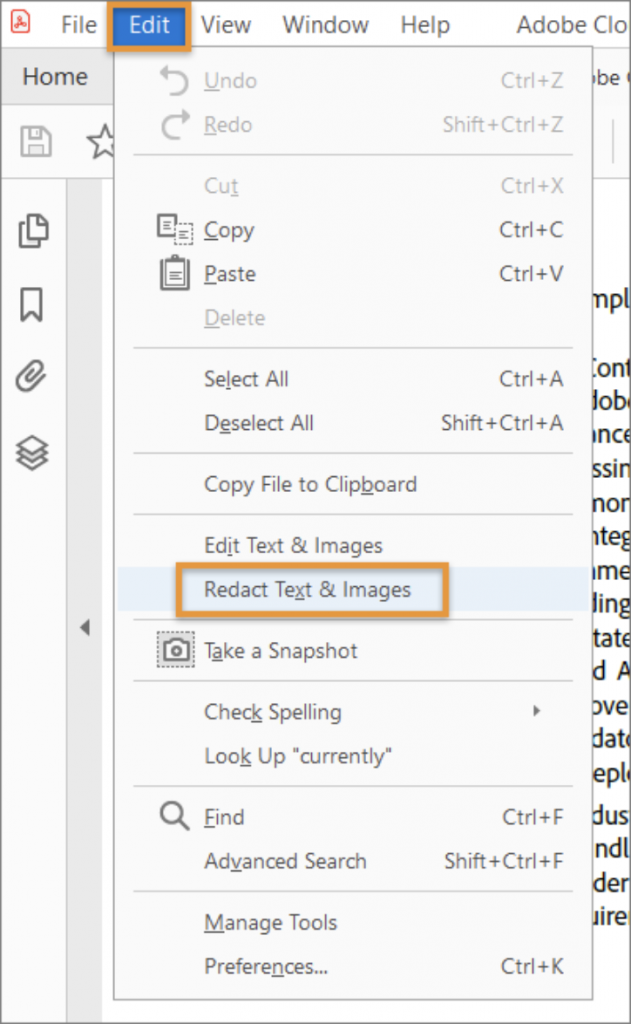Click the Find magnifier icon

click(x=172, y=817)
